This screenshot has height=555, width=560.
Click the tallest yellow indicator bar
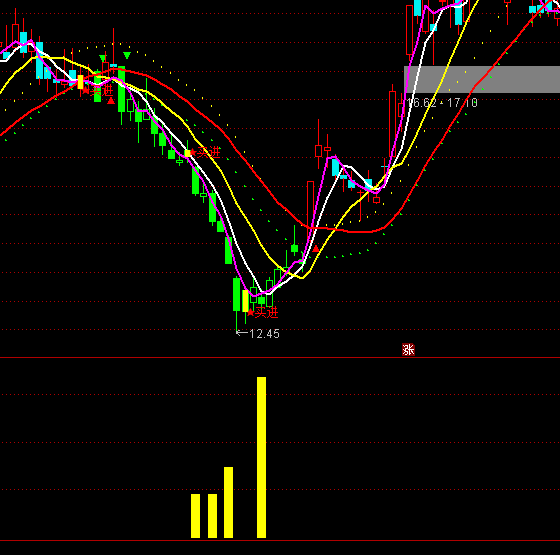pos(261,457)
